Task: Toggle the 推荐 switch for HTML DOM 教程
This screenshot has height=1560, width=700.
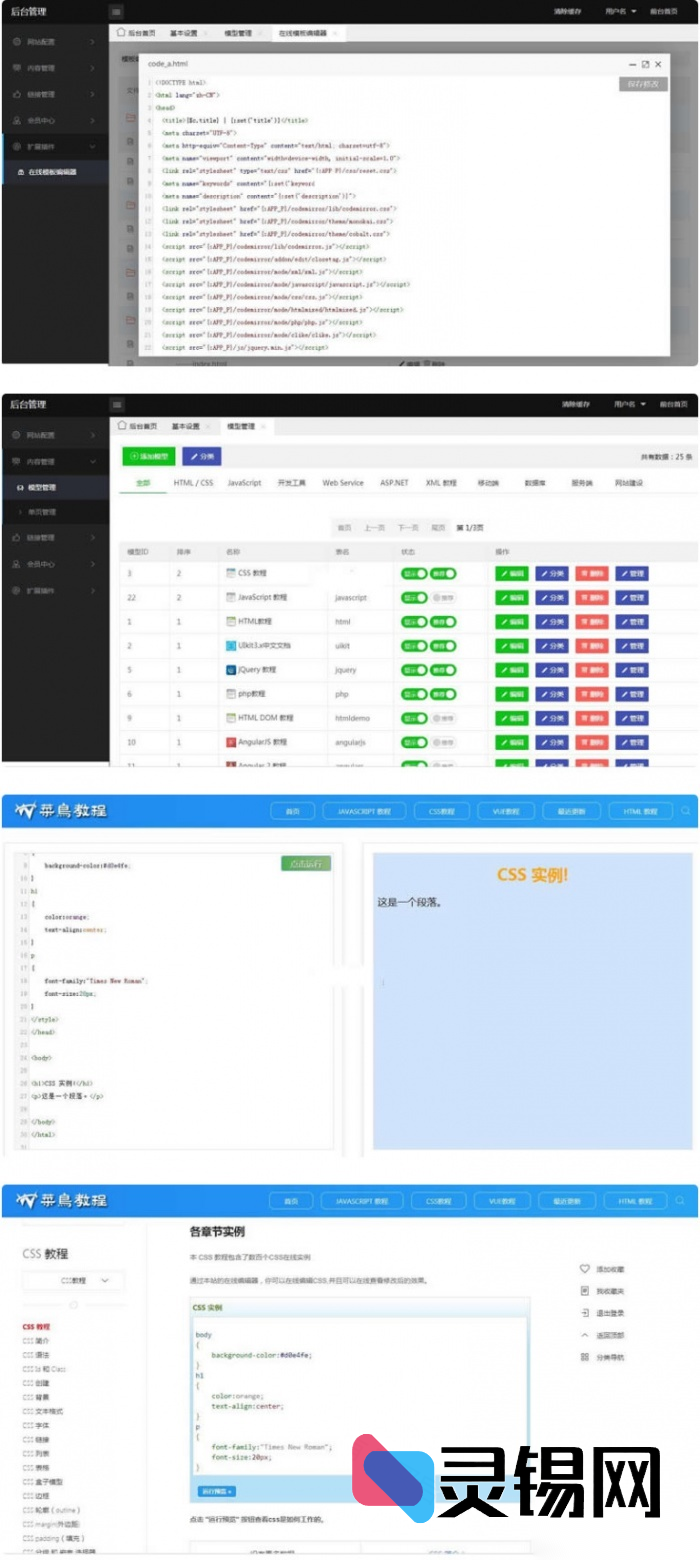Action: [443, 718]
